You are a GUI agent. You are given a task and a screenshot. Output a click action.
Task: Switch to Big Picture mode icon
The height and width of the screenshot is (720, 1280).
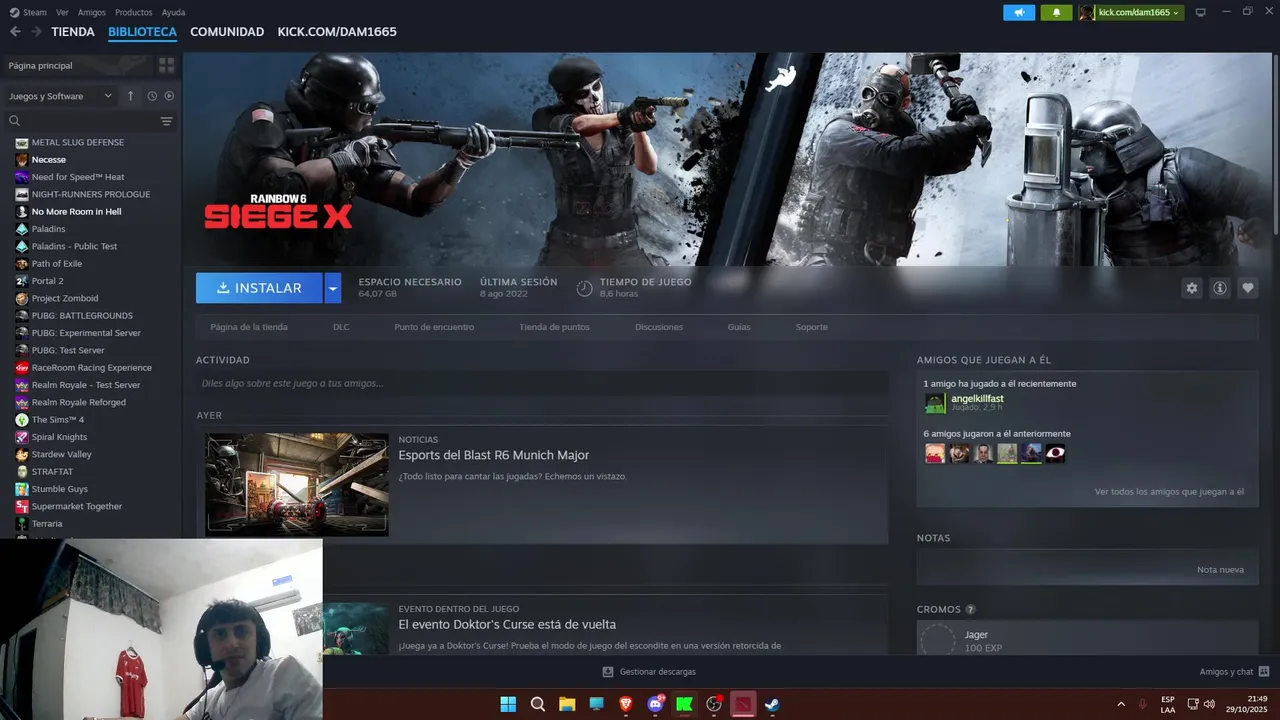pos(1201,12)
